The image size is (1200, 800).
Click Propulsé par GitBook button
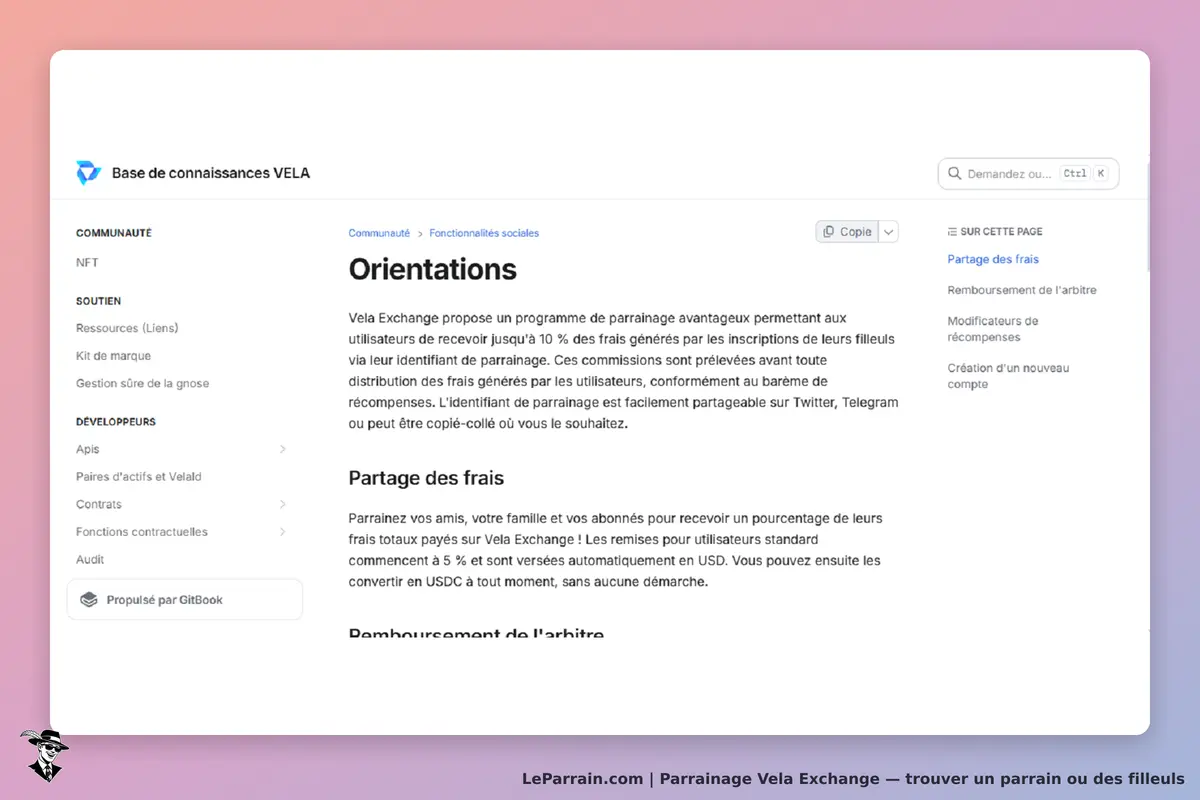[x=184, y=600]
